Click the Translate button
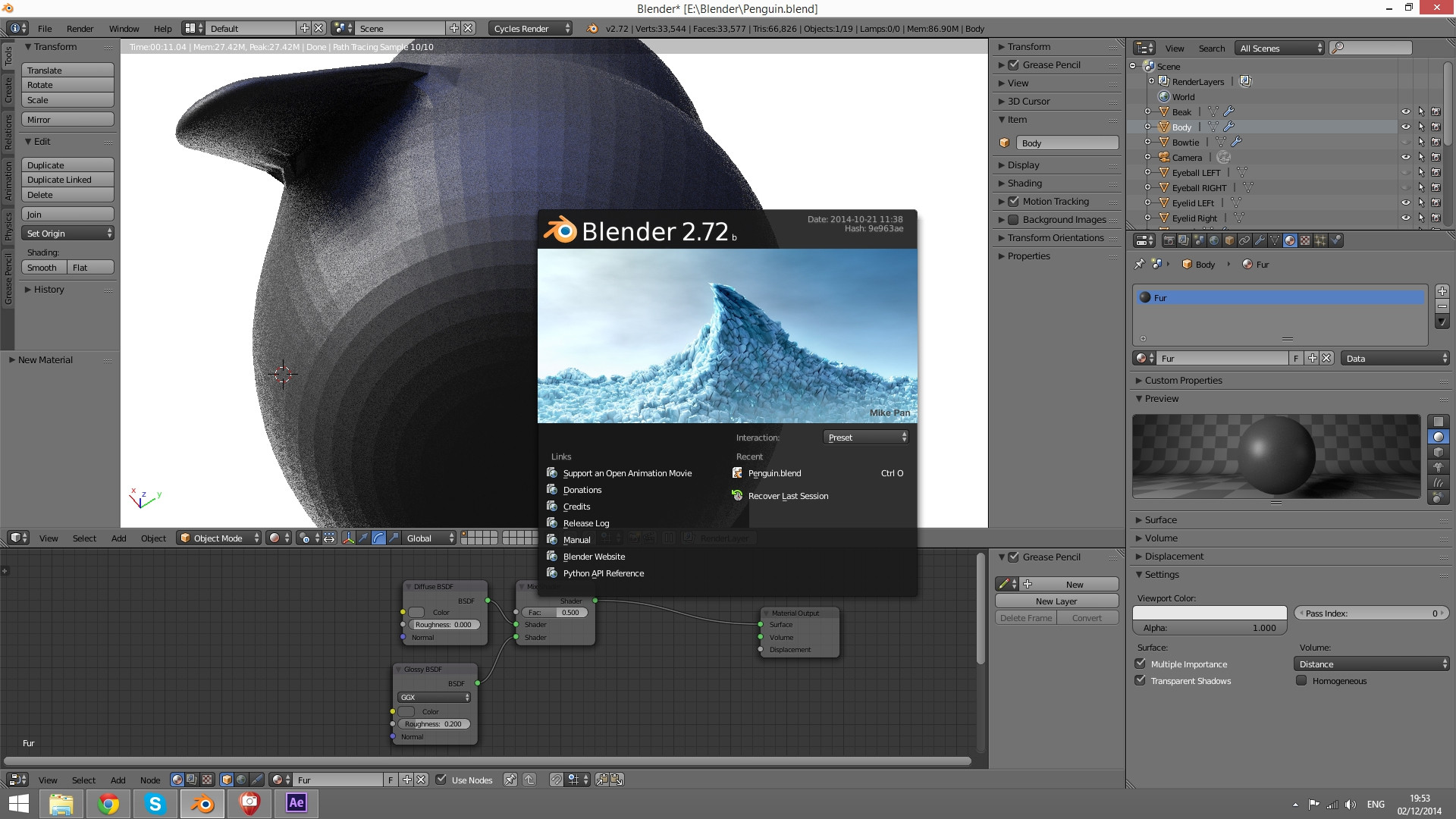Screen dimensions: 1456x819 click(68, 70)
